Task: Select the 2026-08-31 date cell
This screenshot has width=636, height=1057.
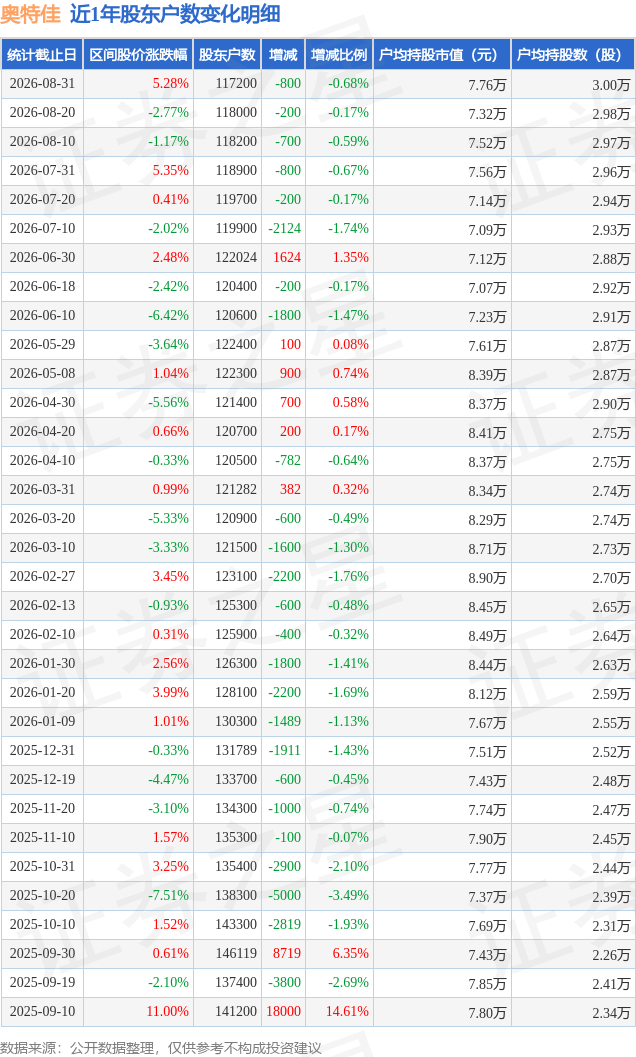Action: pos(42,84)
